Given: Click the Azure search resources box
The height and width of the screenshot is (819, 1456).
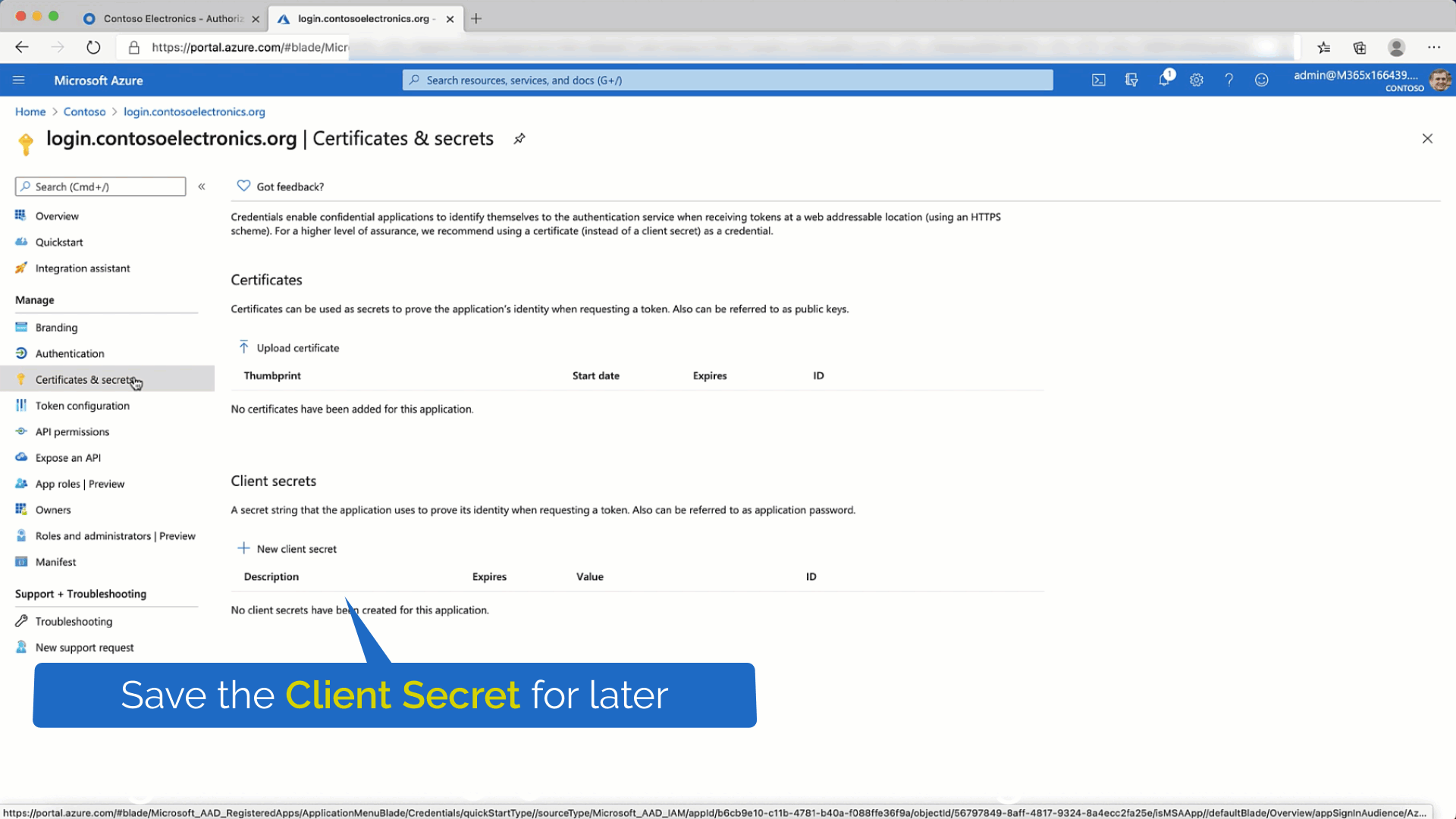Looking at the screenshot, I should [x=728, y=80].
